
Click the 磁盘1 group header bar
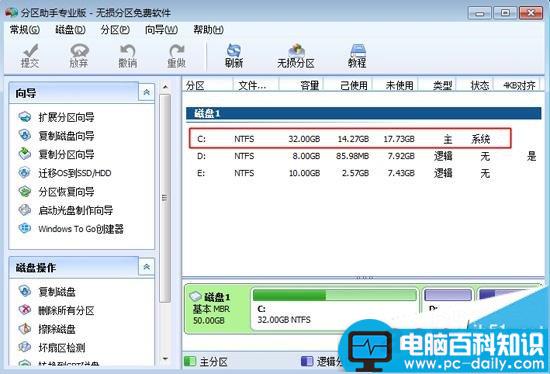363,113
